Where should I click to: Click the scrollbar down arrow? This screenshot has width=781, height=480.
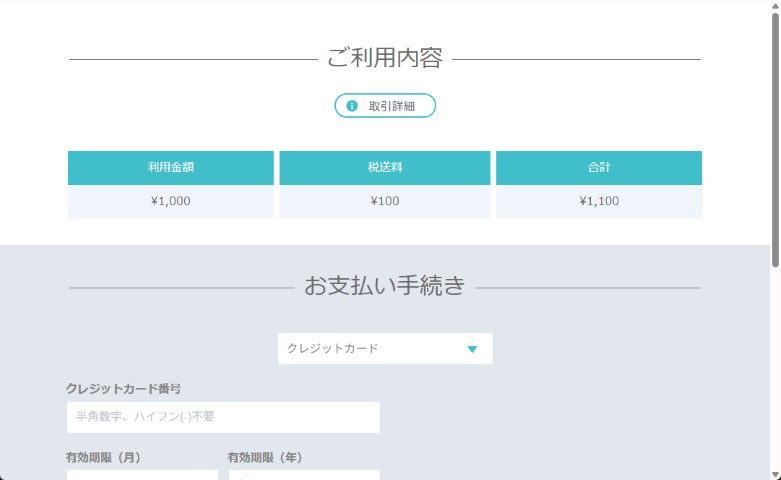pos(775,473)
